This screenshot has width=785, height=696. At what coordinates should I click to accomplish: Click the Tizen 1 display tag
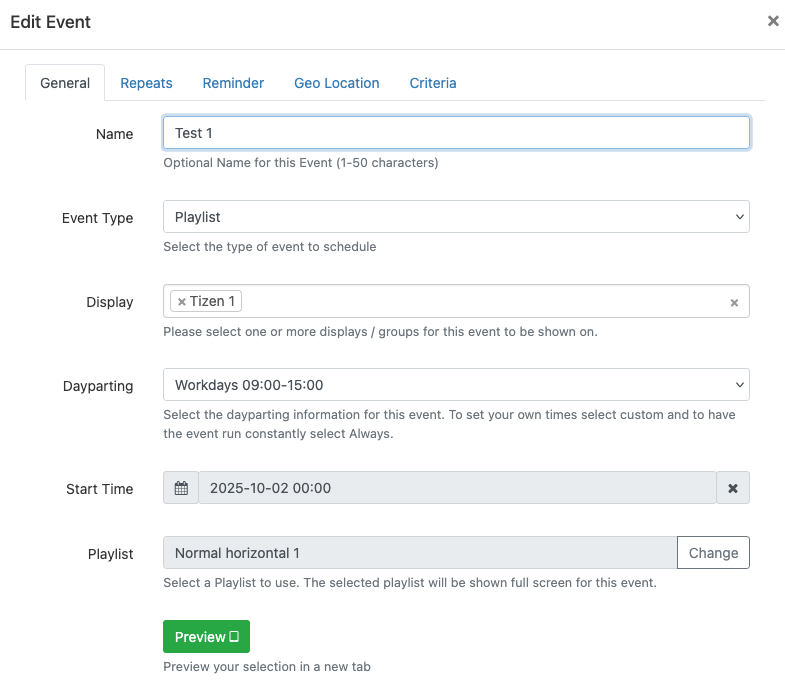213,301
